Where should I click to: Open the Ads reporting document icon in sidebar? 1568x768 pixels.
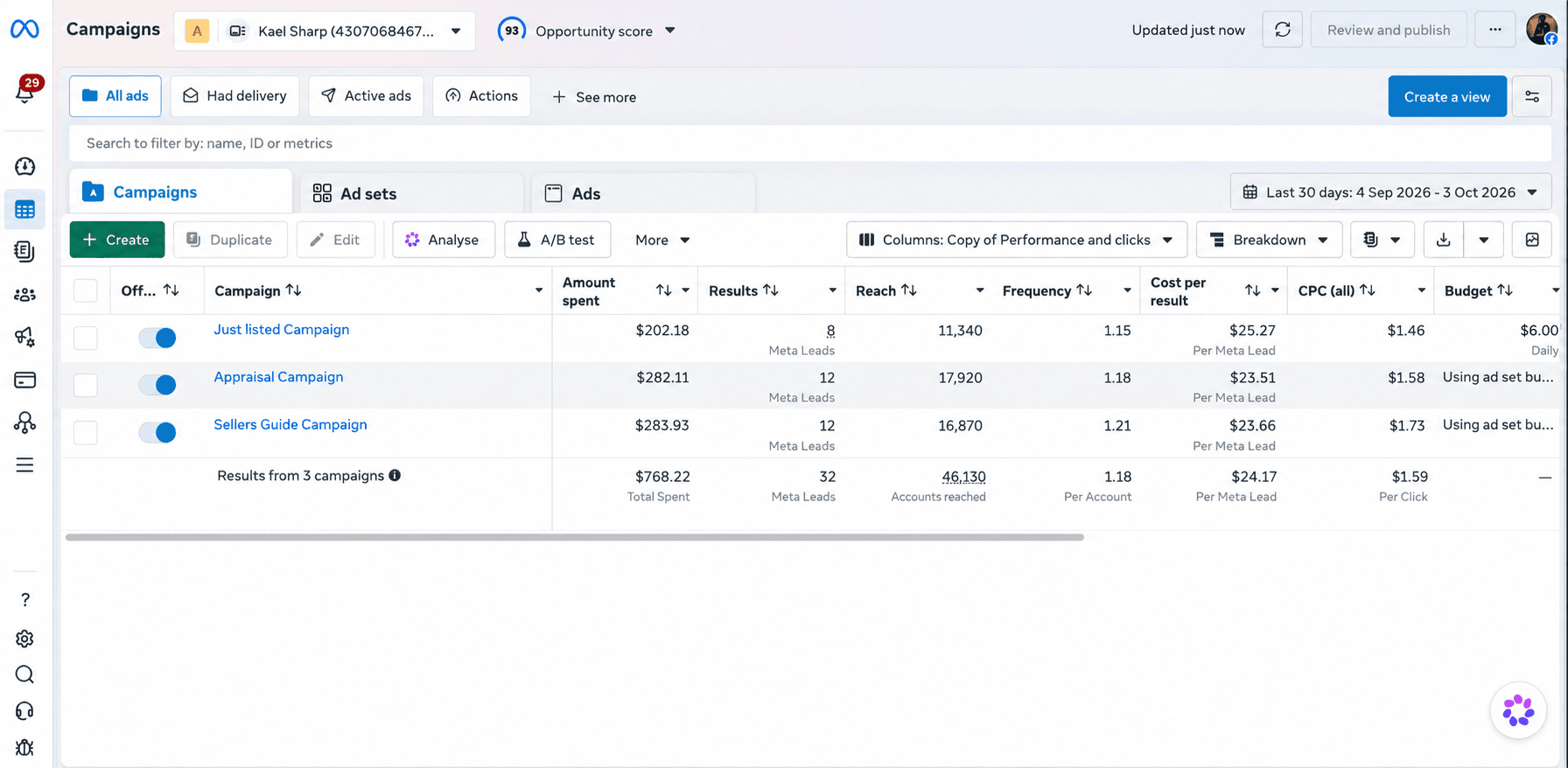(24, 252)
